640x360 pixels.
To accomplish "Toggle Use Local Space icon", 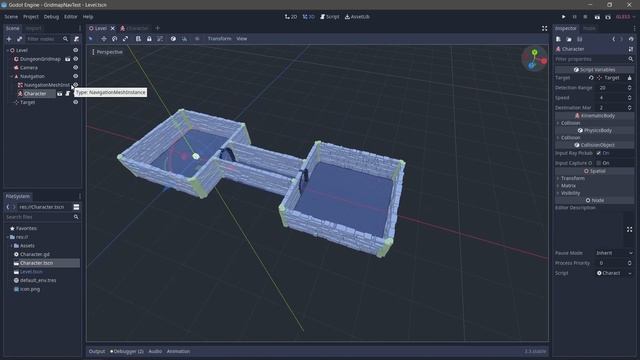I will 173,39.
